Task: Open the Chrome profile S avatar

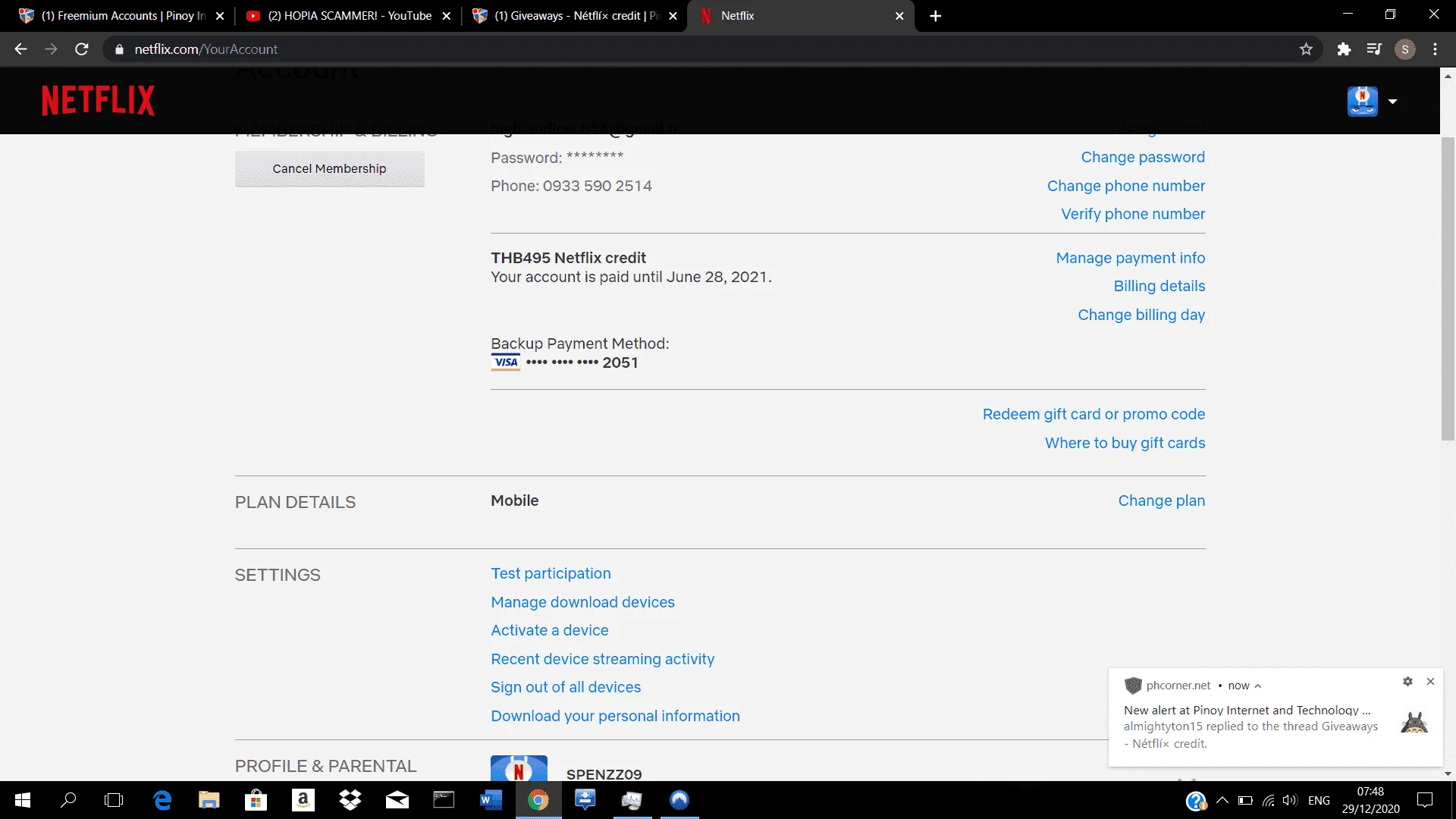Action: tap(1404, 49)
